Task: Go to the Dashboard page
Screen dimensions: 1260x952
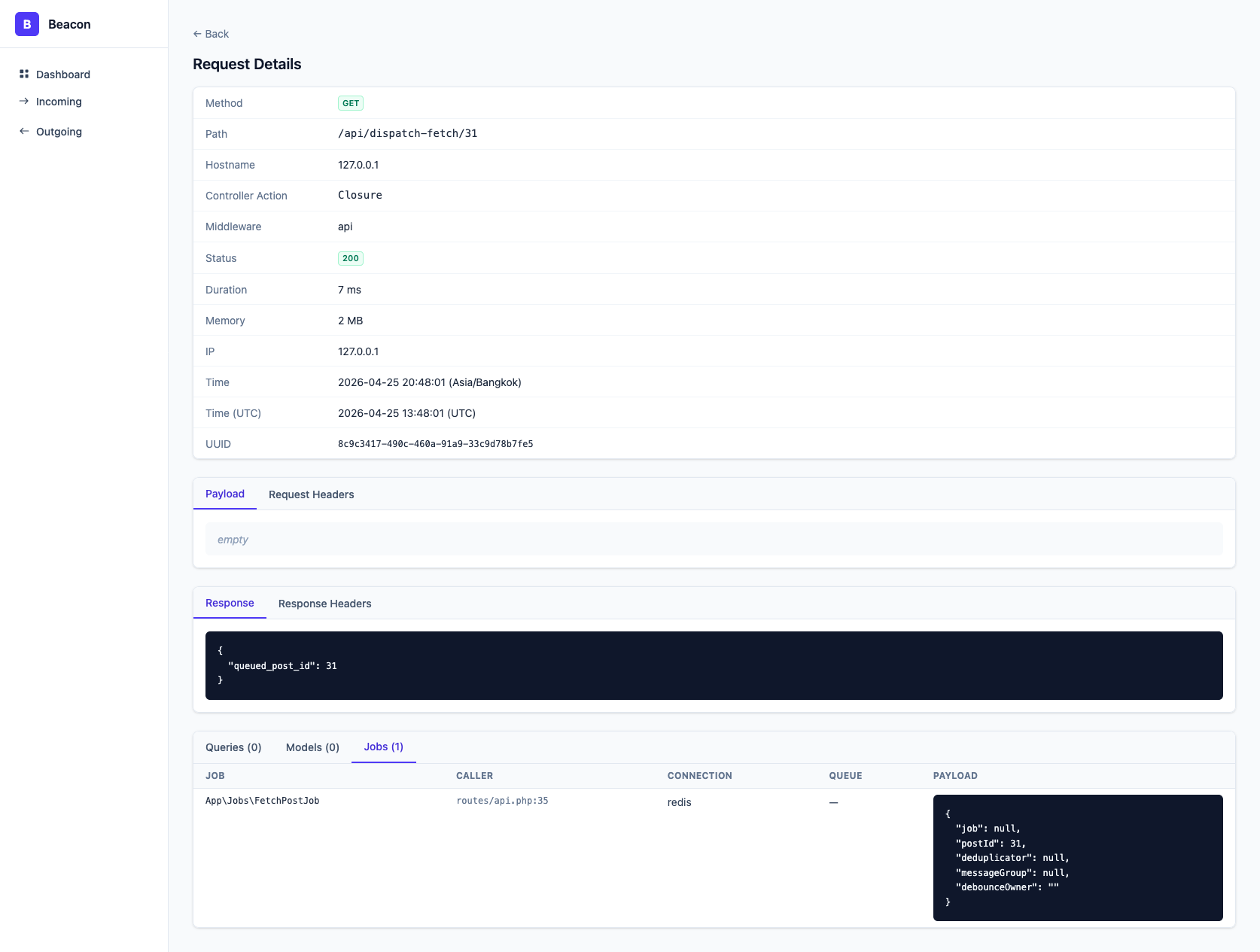Action: click(62, 74)
